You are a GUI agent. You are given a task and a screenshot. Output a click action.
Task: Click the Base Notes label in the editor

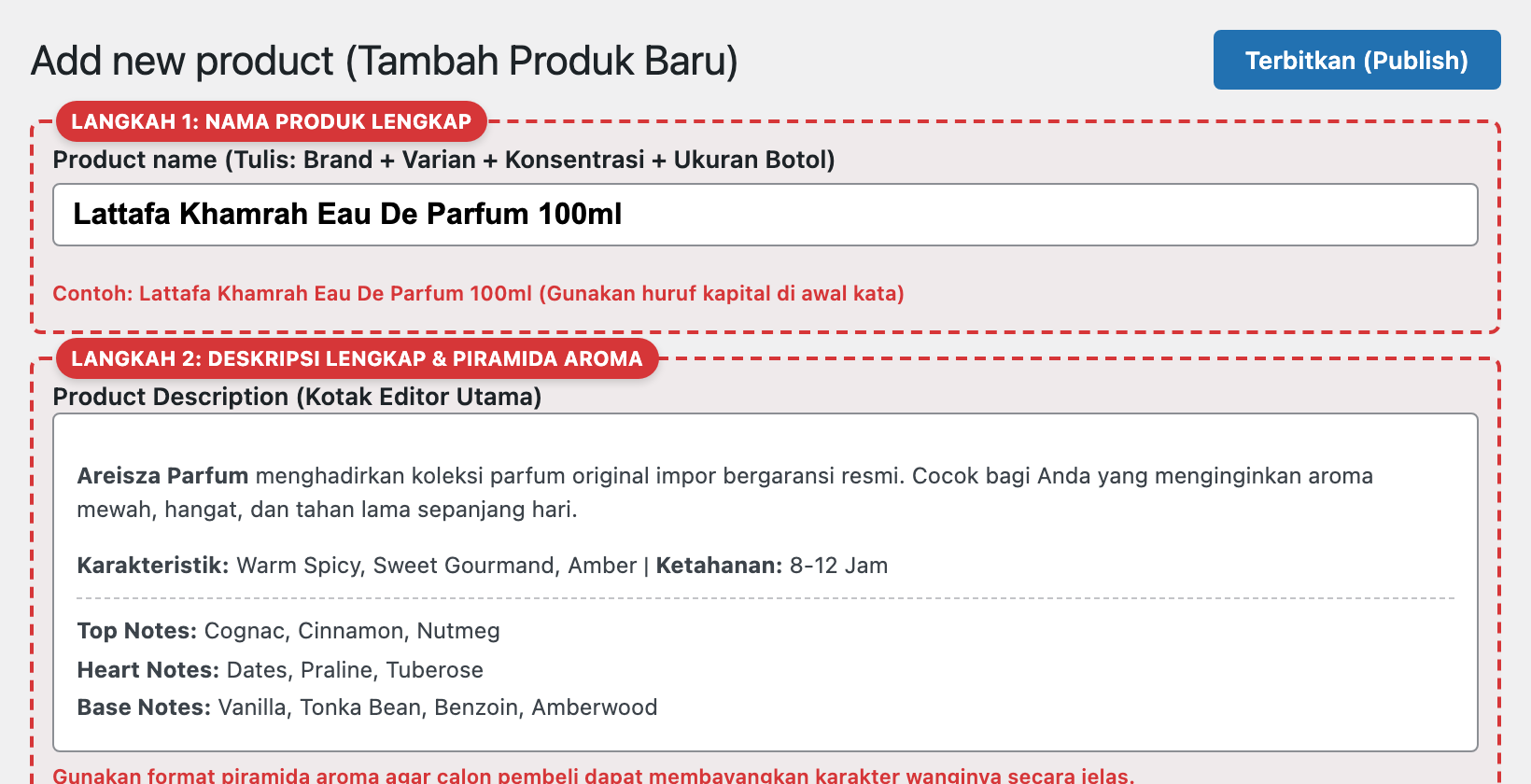click(145, 707)
